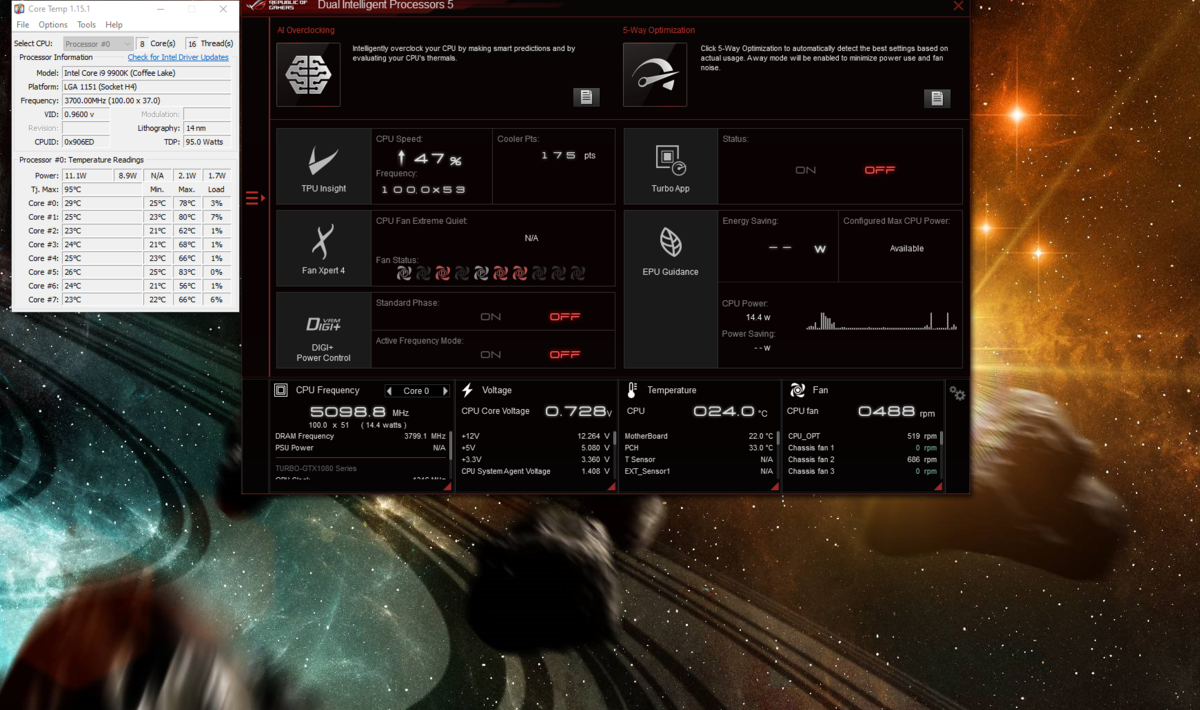Set Turbo App status to OFF
Viewport: 1200px width, 710px height.
click(x=879, y=170)
